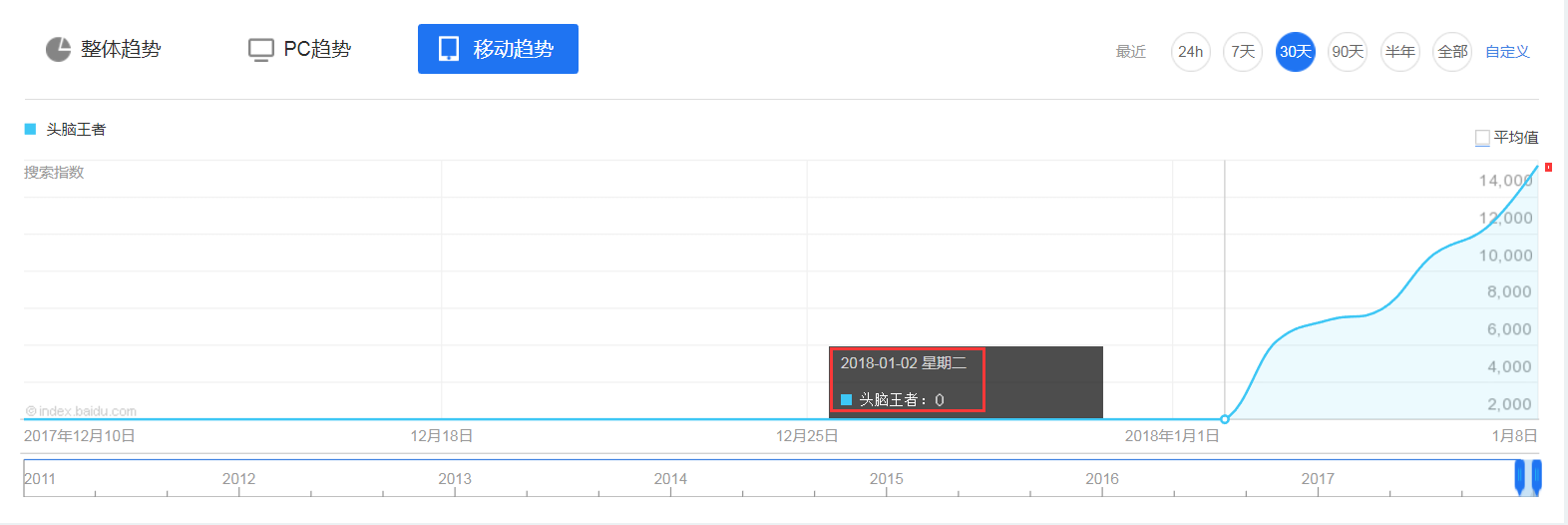
Task: Click 2017 on the year timeline
Action: pos(1318,479)
